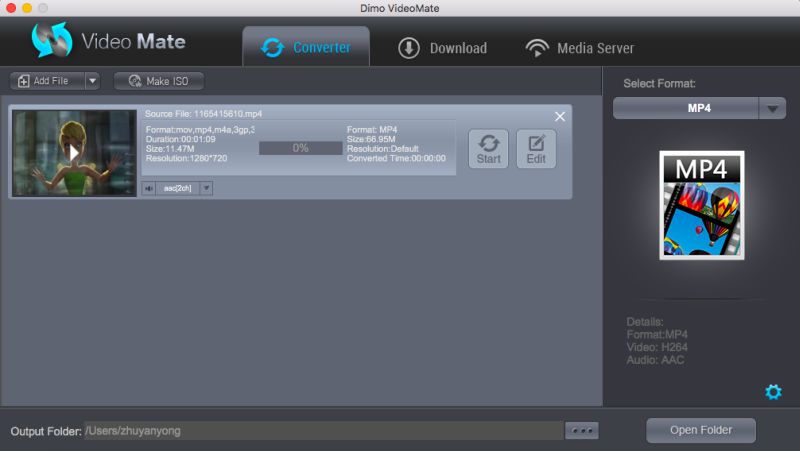Screen dimensions: 800x451
Task: Expand the Add File dropdown arrow
Action: (92, 81)
